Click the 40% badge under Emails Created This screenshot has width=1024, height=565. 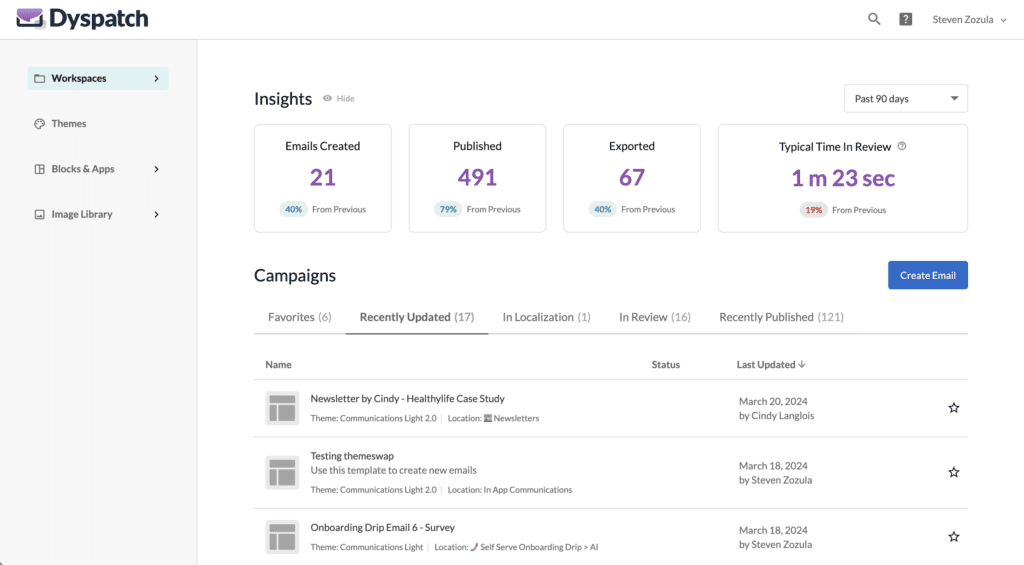(x=293, y=210)
